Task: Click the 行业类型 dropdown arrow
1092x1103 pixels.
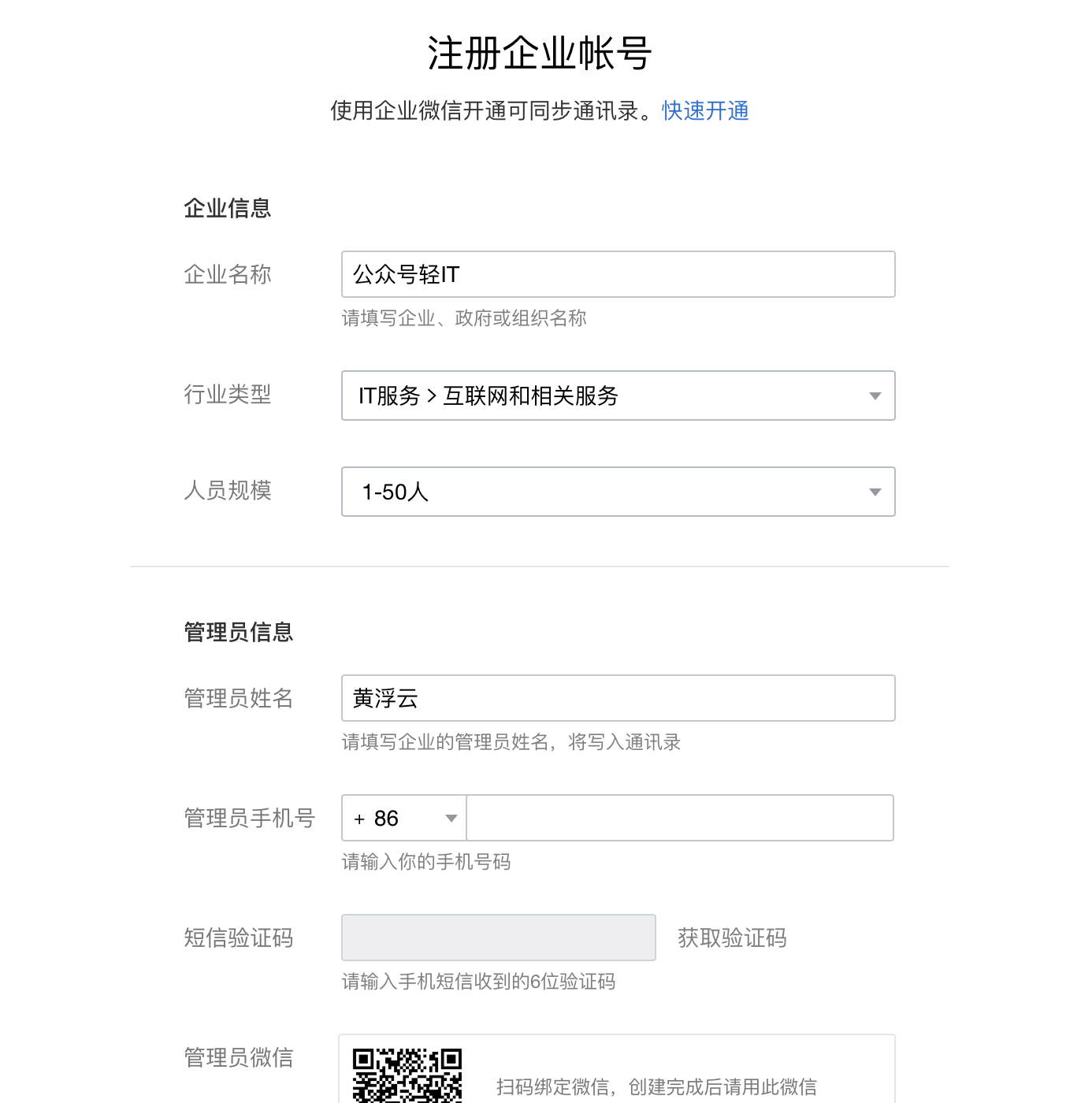Action: coord(875,396)
